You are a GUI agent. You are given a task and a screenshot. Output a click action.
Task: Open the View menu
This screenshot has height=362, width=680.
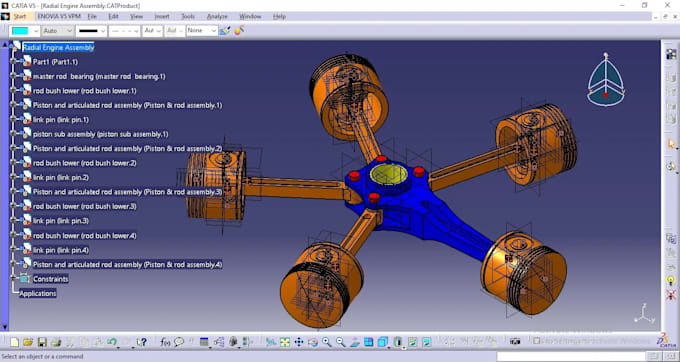tap(136, 16)
